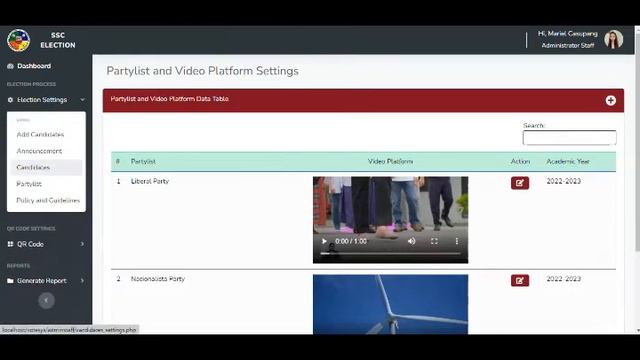Open Liberal Party video more options

457,241
